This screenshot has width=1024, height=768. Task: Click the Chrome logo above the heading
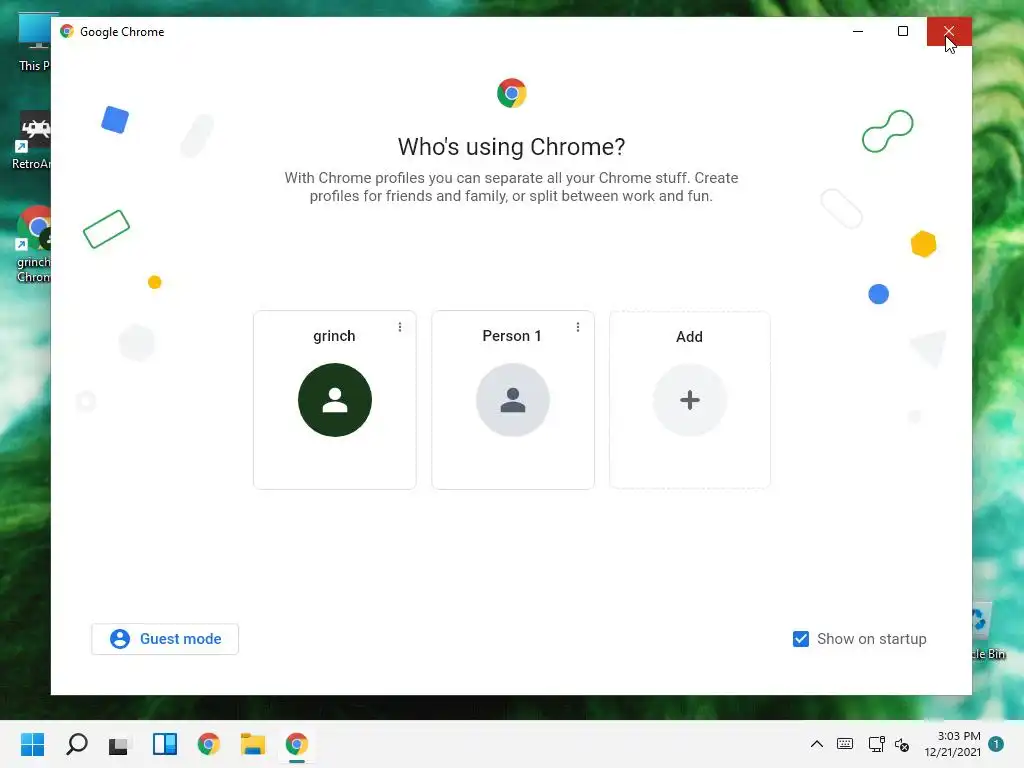(511, 93)
